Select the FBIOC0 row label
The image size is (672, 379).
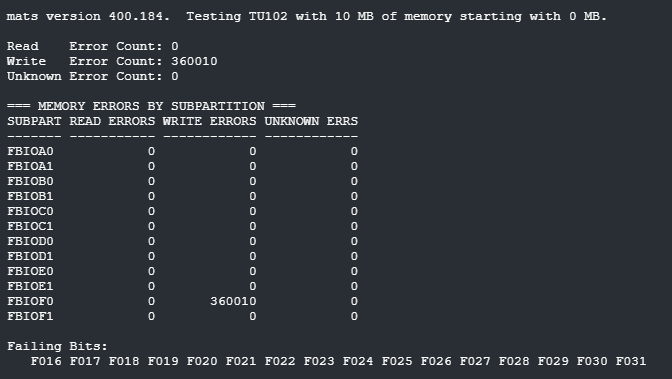click(x=30, y=211)
